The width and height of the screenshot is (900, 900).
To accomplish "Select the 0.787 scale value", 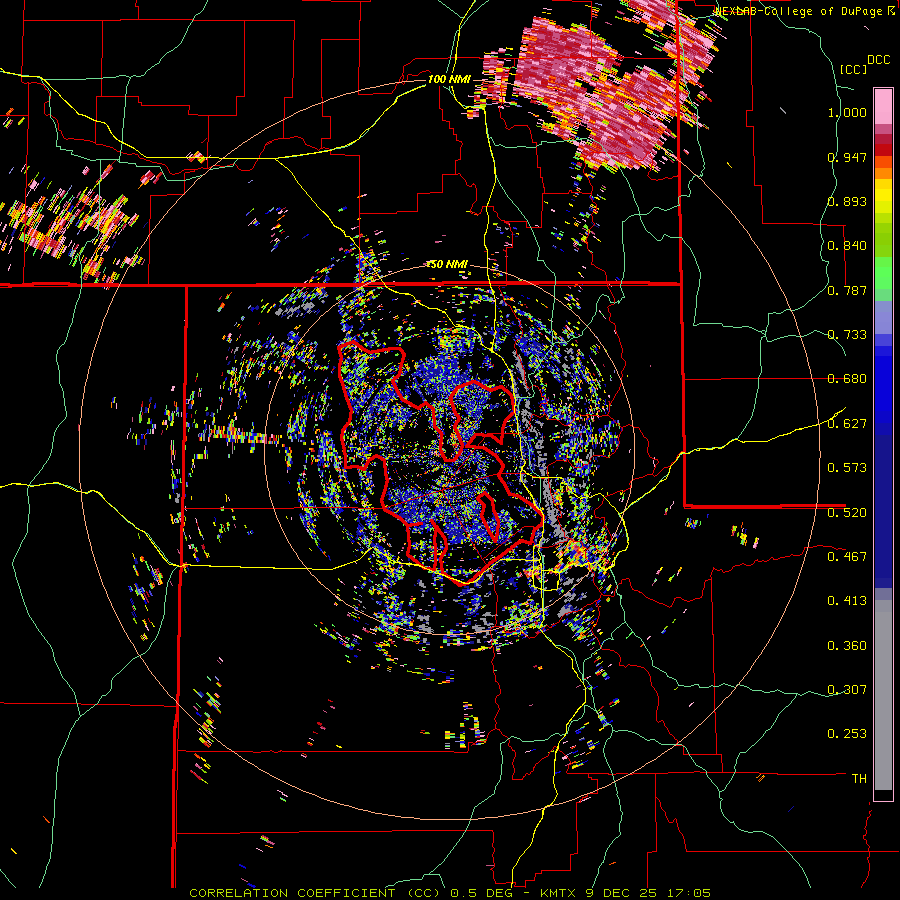I will 847,290.
